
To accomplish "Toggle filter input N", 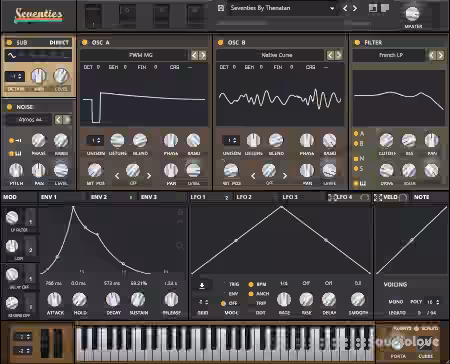I will (x=356, y=159).
